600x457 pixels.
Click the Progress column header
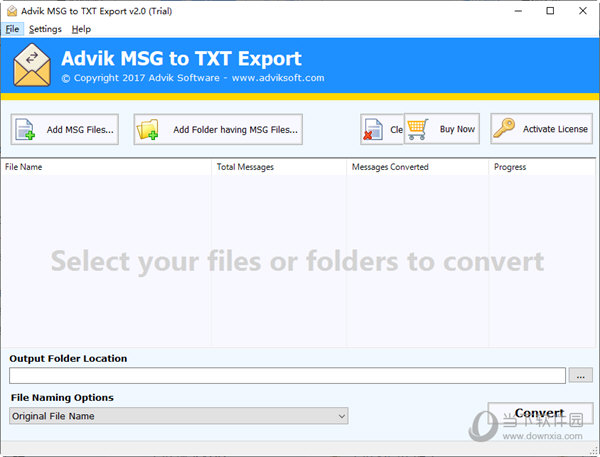pos(542,167)
